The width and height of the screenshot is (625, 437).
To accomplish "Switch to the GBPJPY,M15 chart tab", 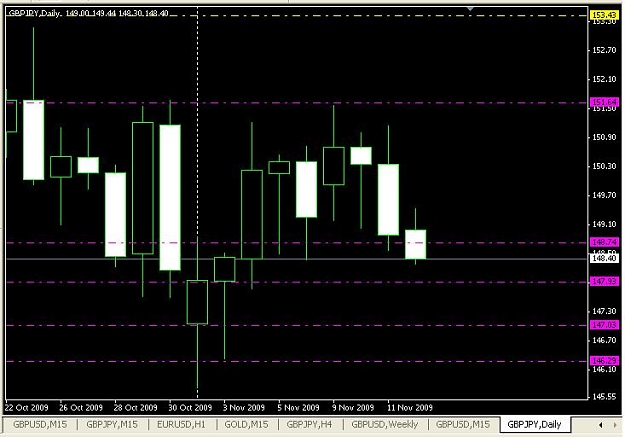I will [112, 424].
